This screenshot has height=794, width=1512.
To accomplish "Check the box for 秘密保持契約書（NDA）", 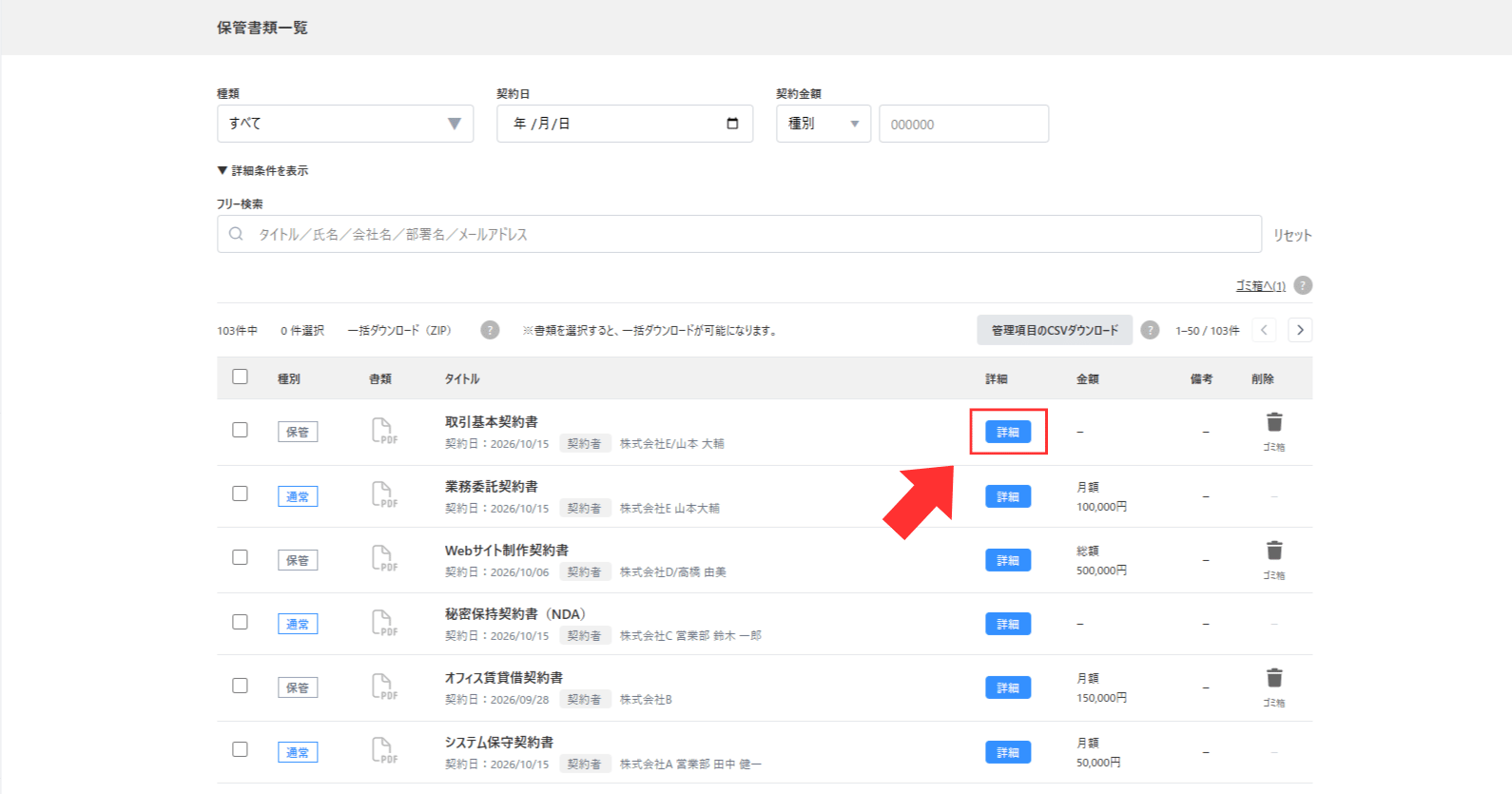I will (240, 622).
